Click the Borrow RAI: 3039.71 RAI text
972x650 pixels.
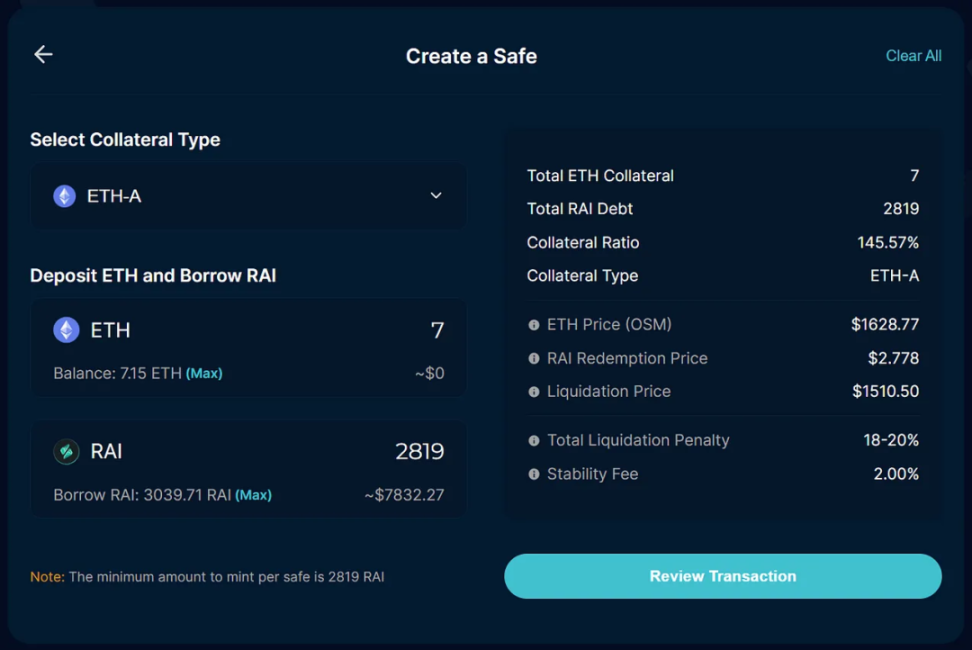pos(142,495)
